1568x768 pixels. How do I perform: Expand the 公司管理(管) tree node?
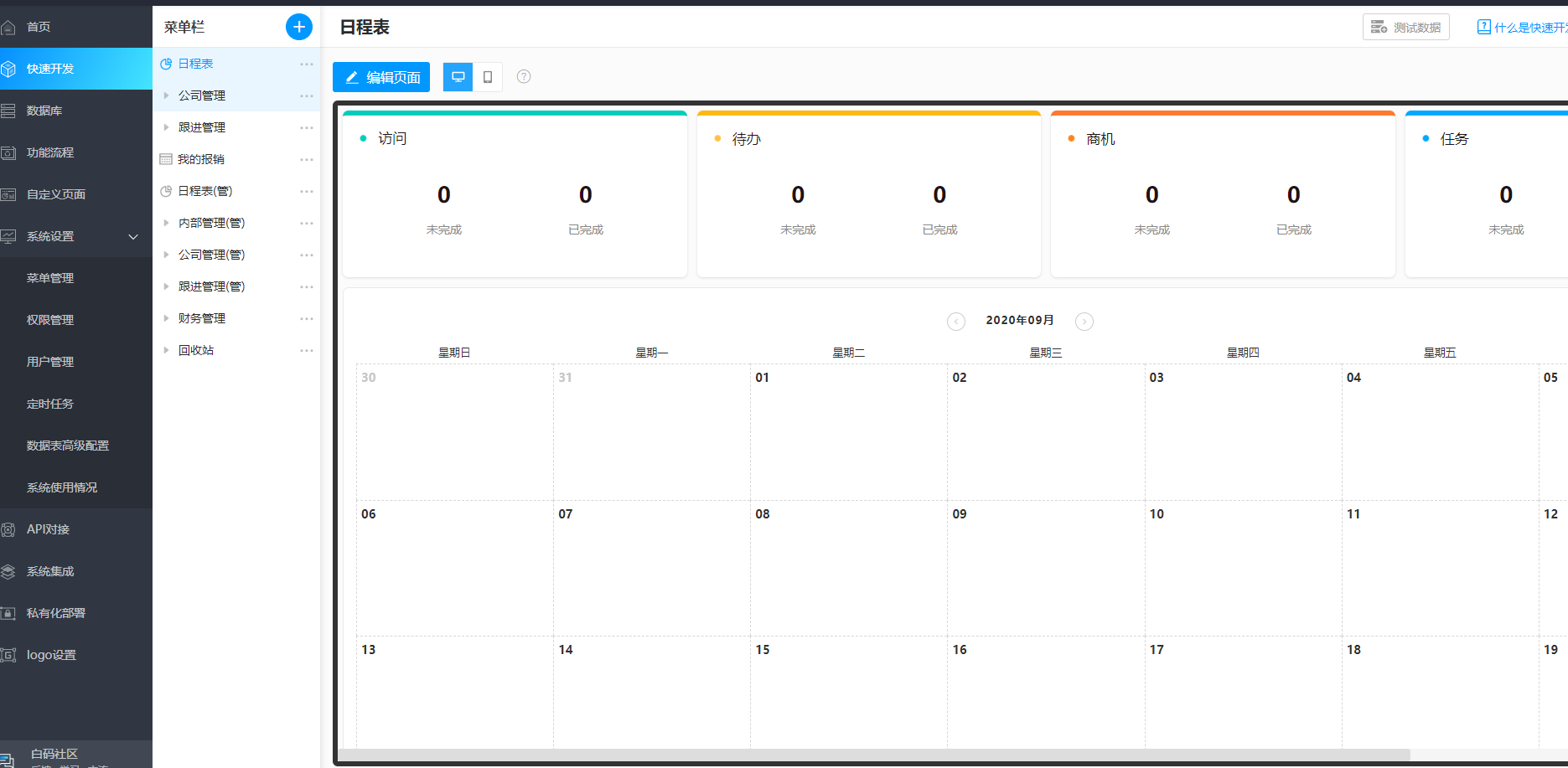click(166, 255)
